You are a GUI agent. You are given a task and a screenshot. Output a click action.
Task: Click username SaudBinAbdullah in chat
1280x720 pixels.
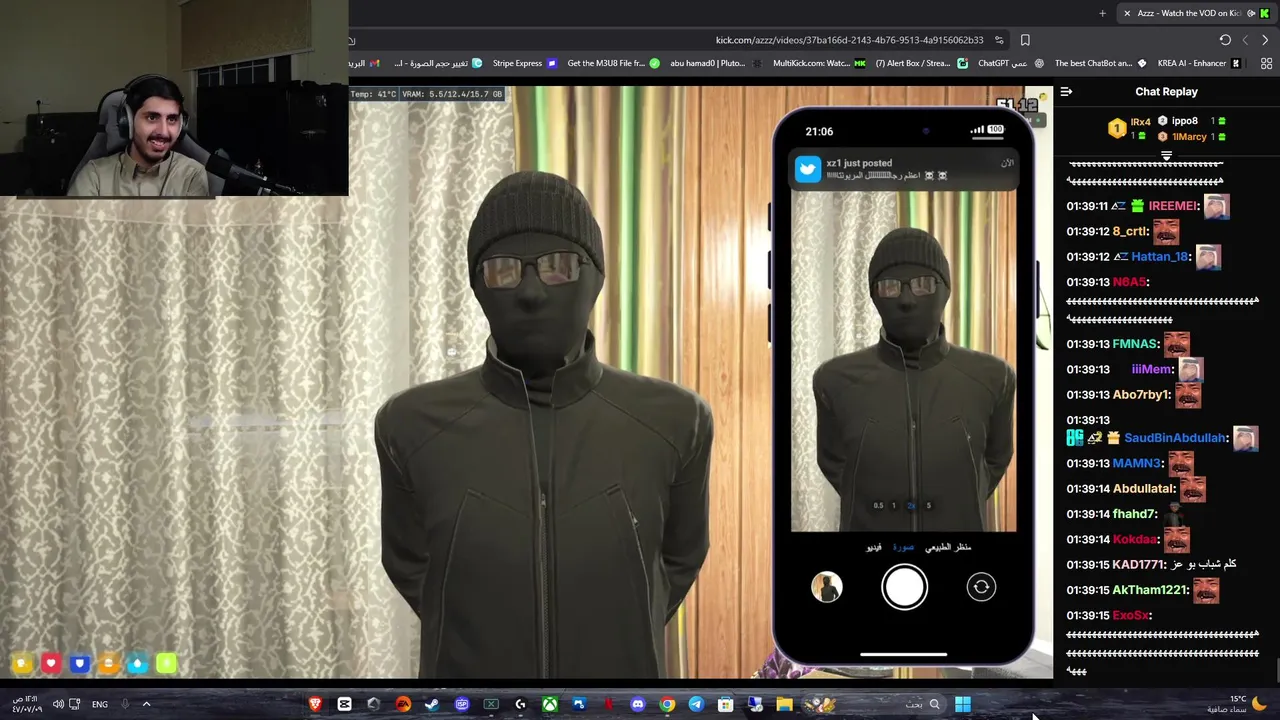click(x=1175, y=438)
